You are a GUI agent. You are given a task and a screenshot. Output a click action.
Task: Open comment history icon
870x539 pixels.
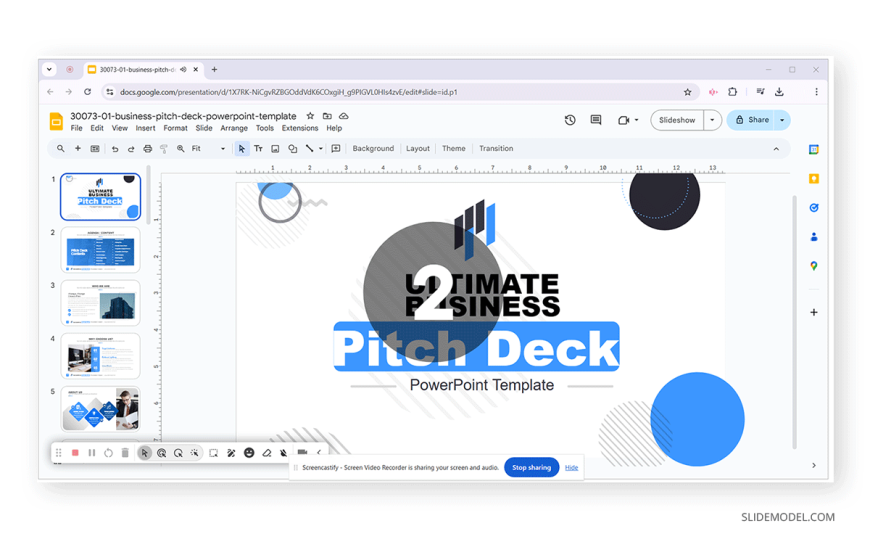(596, 120)
